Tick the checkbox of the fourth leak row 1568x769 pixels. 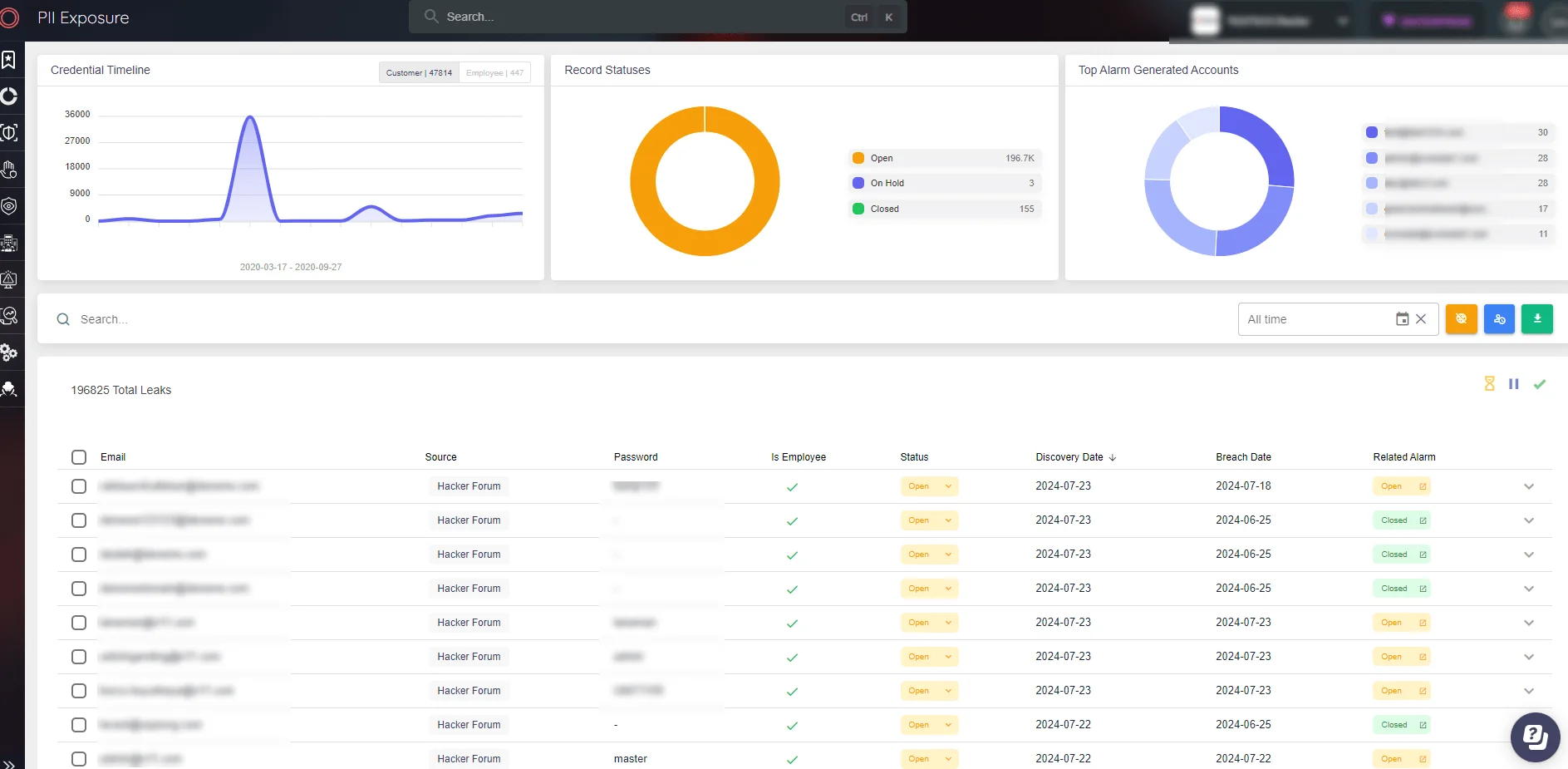click(79, 589)
